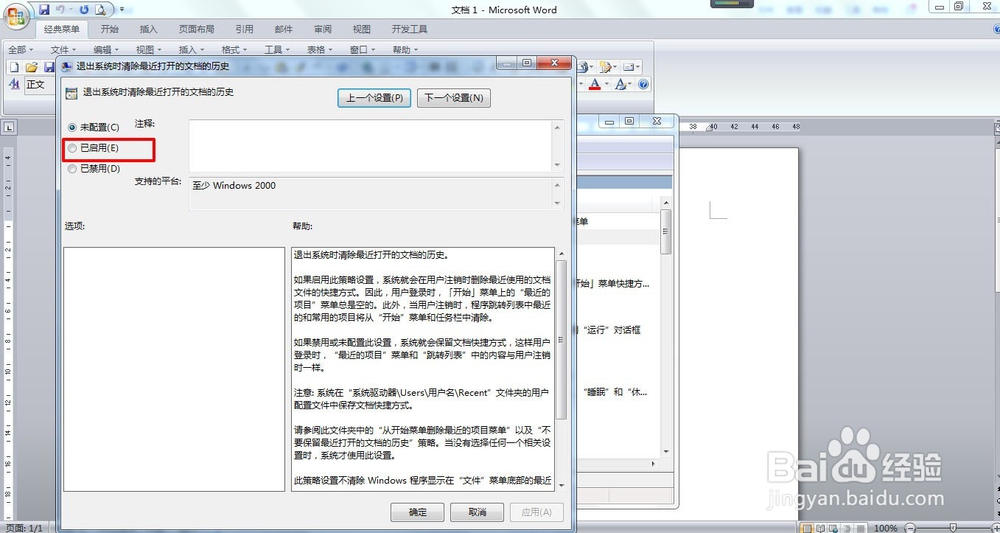Open the 正文 style combo box
This screenshot has width=1000, height=533.
click(x=40, y=84)
